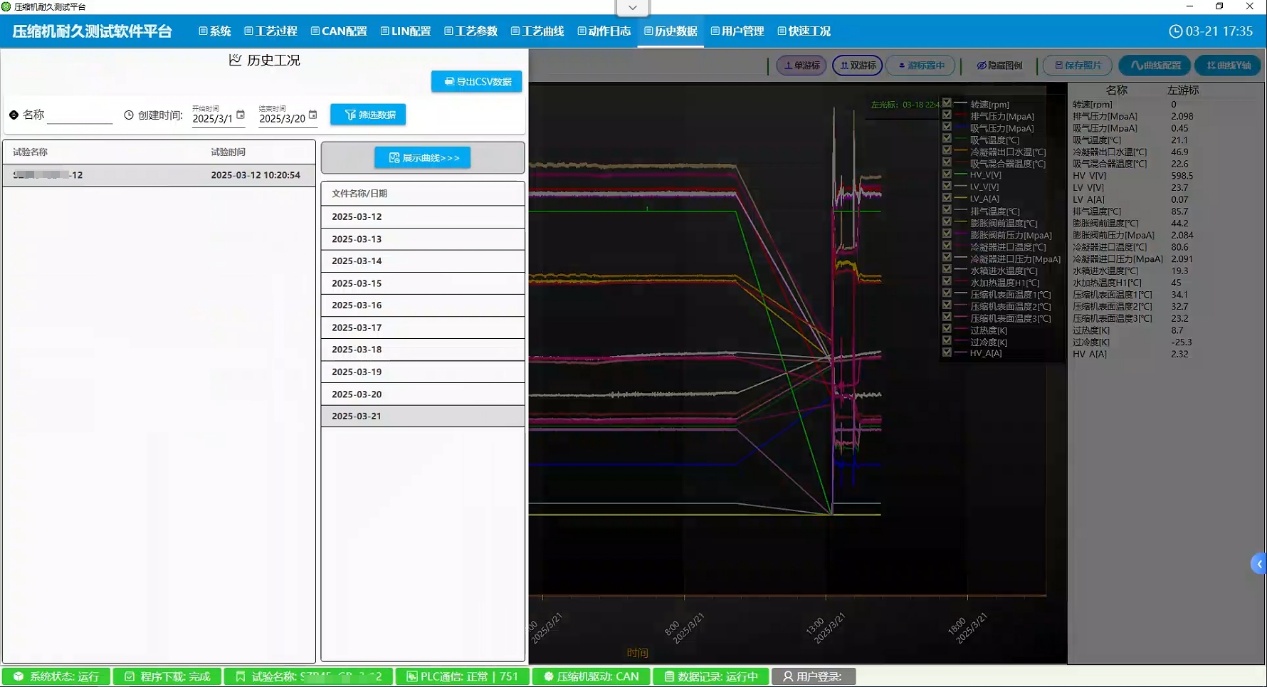Image resolution: width=1267 pixels, height=687 pixels.
Task: Activate the 双游标 dual cursor button
Action: click(x=857, y=66)
